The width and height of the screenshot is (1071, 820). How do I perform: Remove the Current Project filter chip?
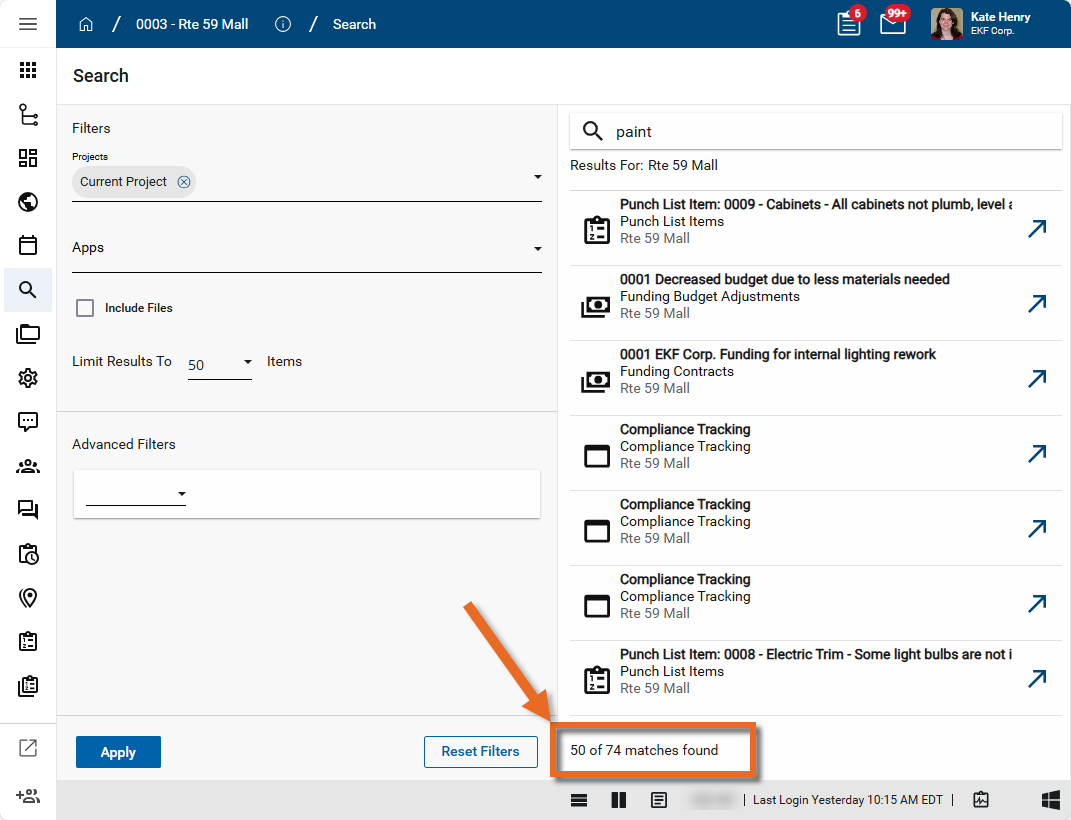click(184, 182)
